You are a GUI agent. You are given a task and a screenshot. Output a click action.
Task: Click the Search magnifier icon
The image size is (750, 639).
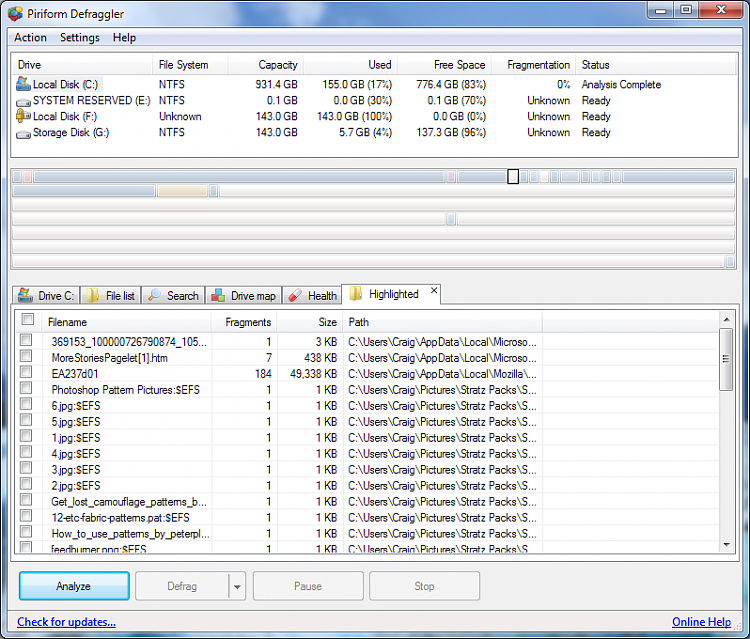click(x=154, y=295)
